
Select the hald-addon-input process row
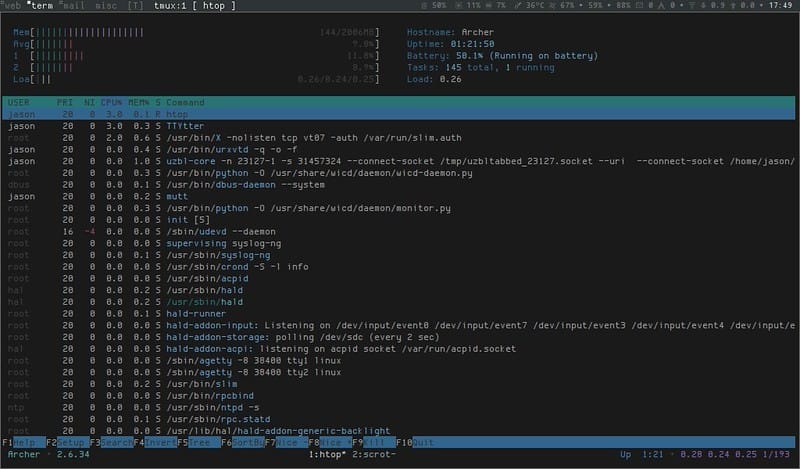[x=398, y=326]
